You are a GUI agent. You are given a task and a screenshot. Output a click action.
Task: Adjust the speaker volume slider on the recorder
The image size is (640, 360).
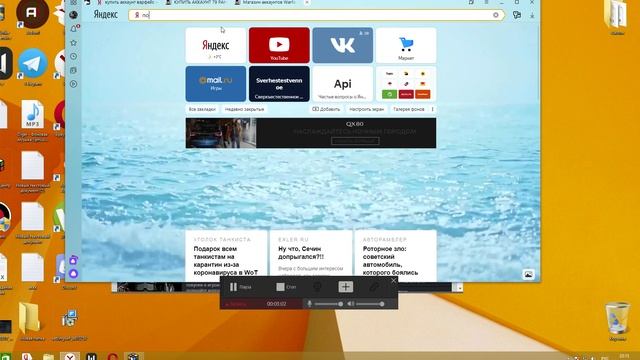pos(370,304)
